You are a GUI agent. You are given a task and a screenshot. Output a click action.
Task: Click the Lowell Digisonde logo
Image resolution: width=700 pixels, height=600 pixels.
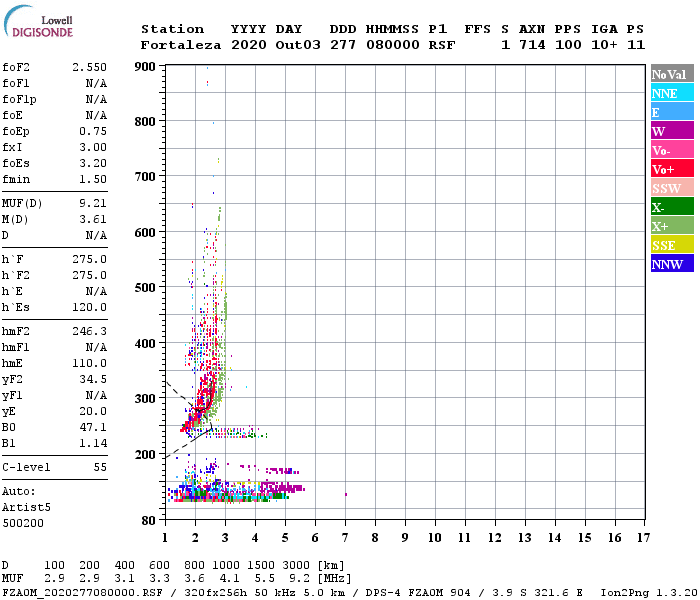click(x=38, y=21)
